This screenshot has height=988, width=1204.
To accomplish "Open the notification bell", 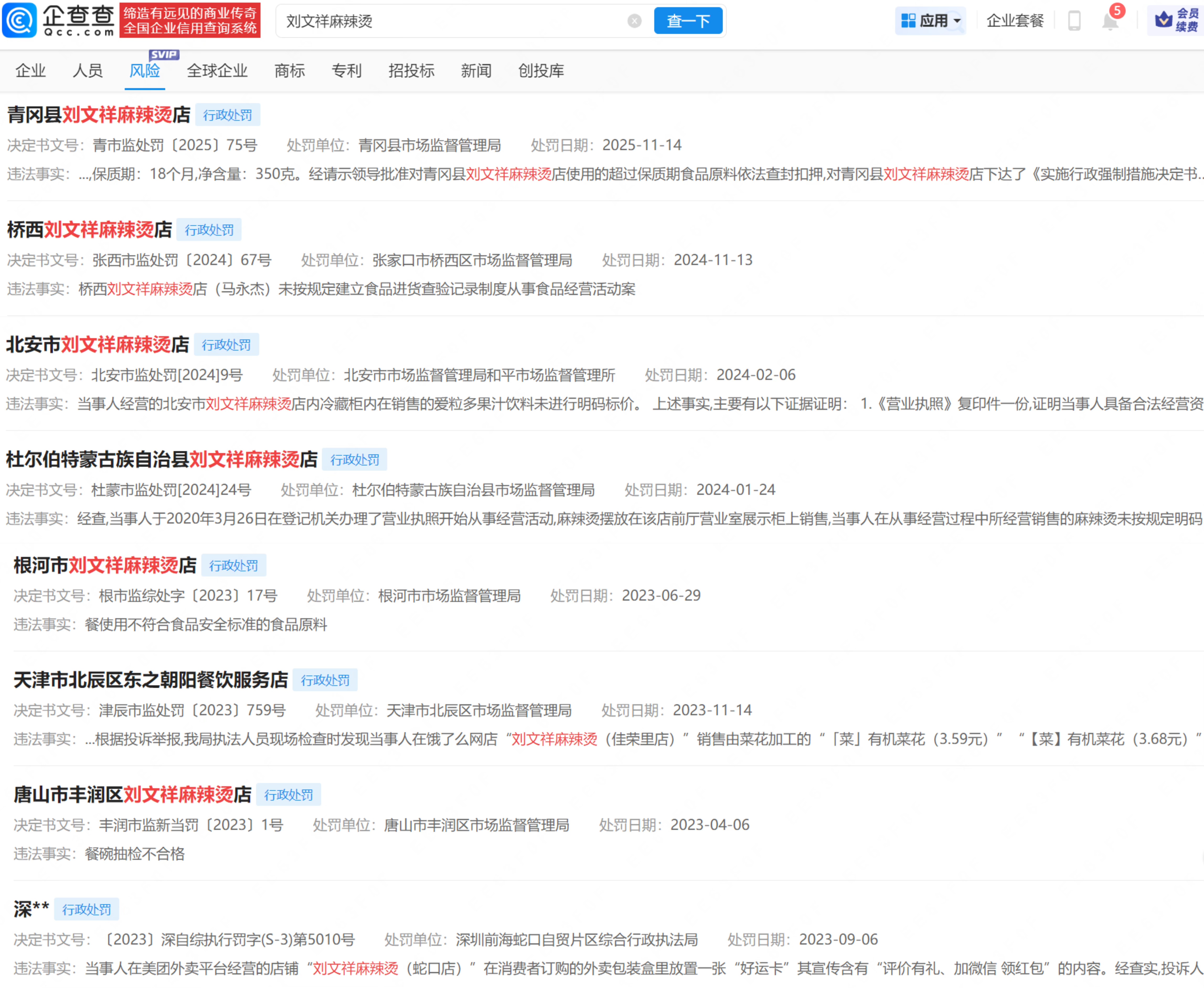I will pos(1110,21).
